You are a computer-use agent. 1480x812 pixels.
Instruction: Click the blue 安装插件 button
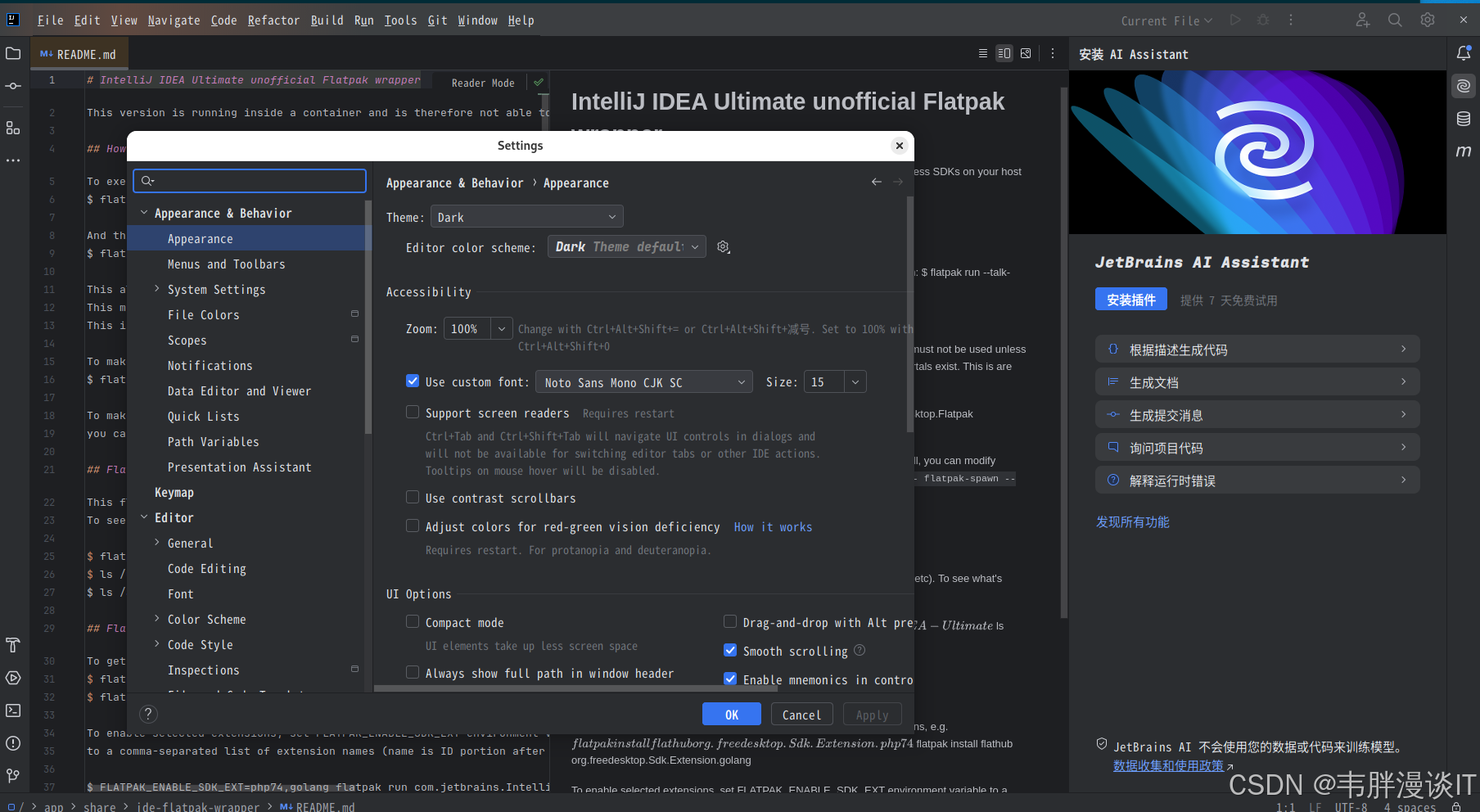tap(1131, 300)
